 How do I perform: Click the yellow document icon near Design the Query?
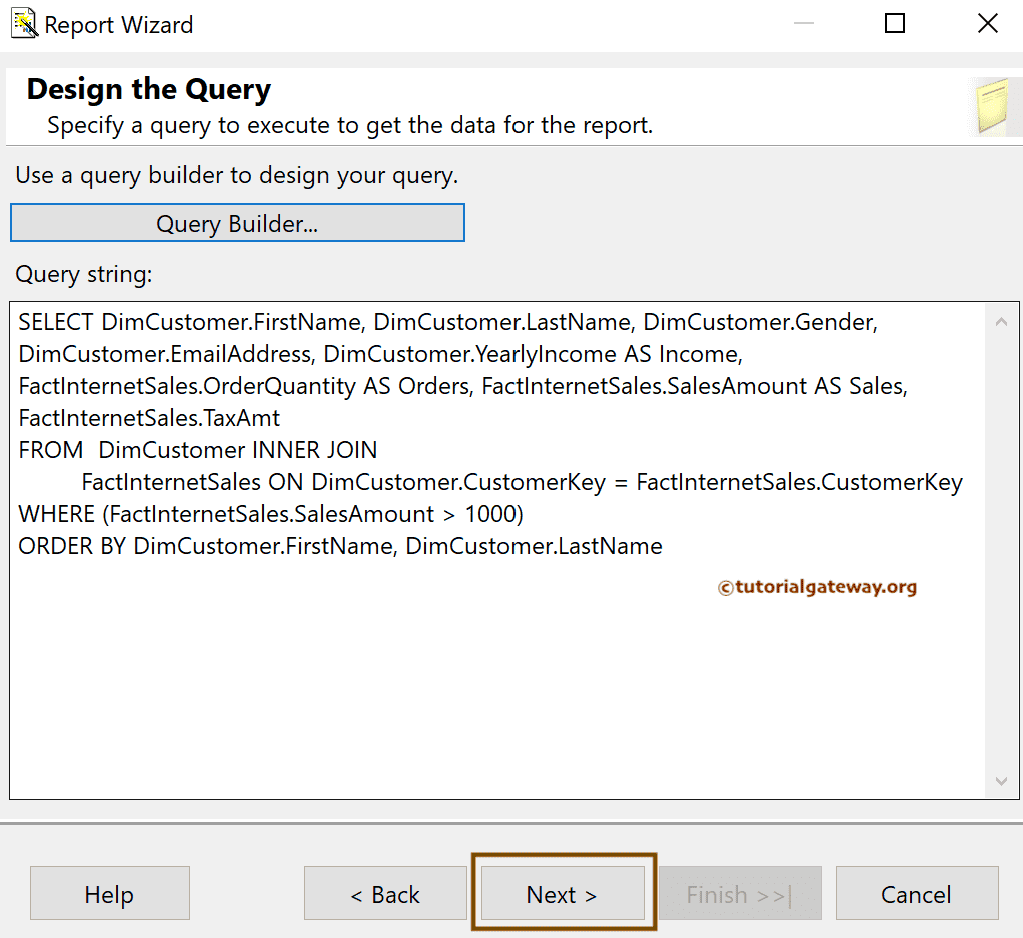tap(995, 105)
